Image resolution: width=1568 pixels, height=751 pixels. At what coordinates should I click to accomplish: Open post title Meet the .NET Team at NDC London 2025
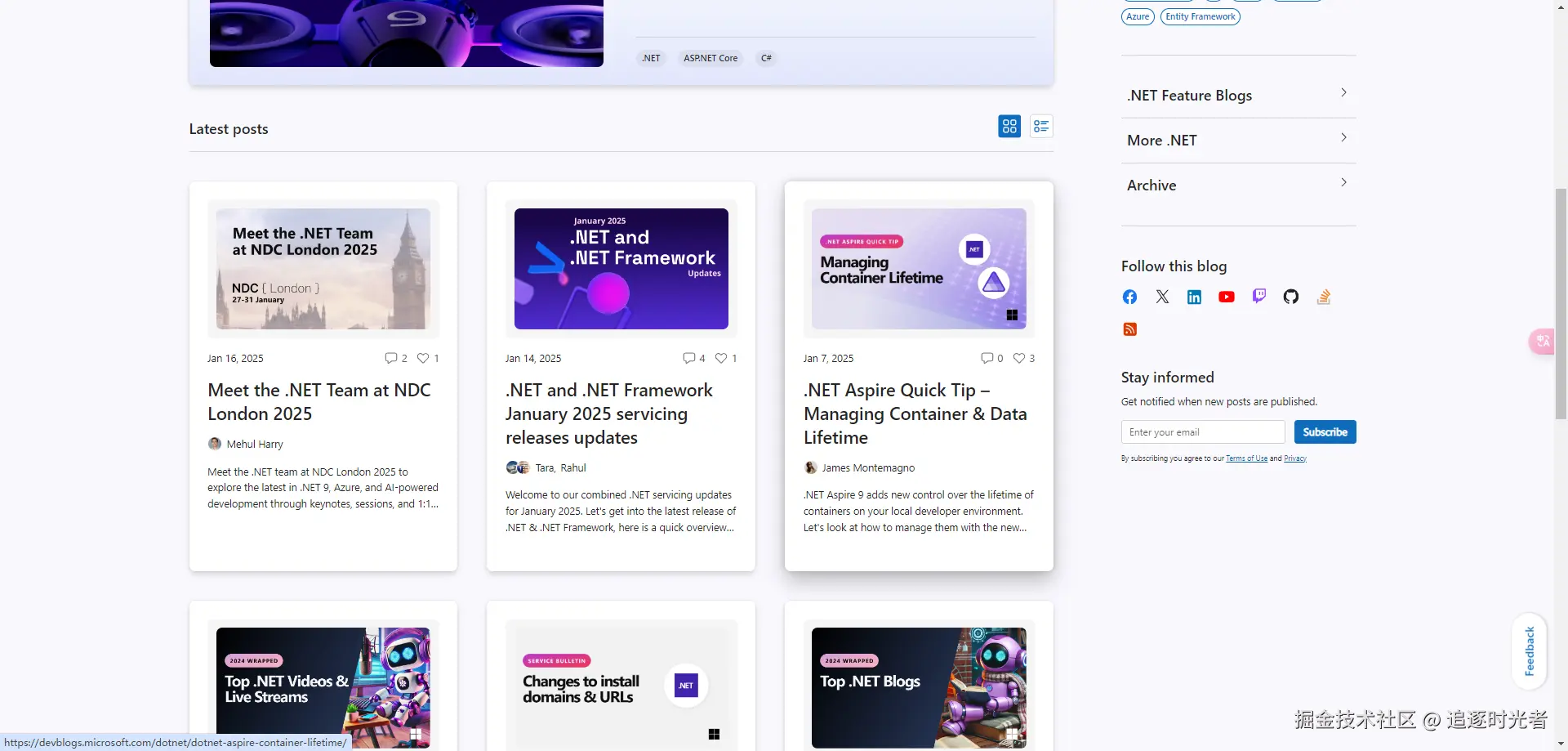[319, 402]
